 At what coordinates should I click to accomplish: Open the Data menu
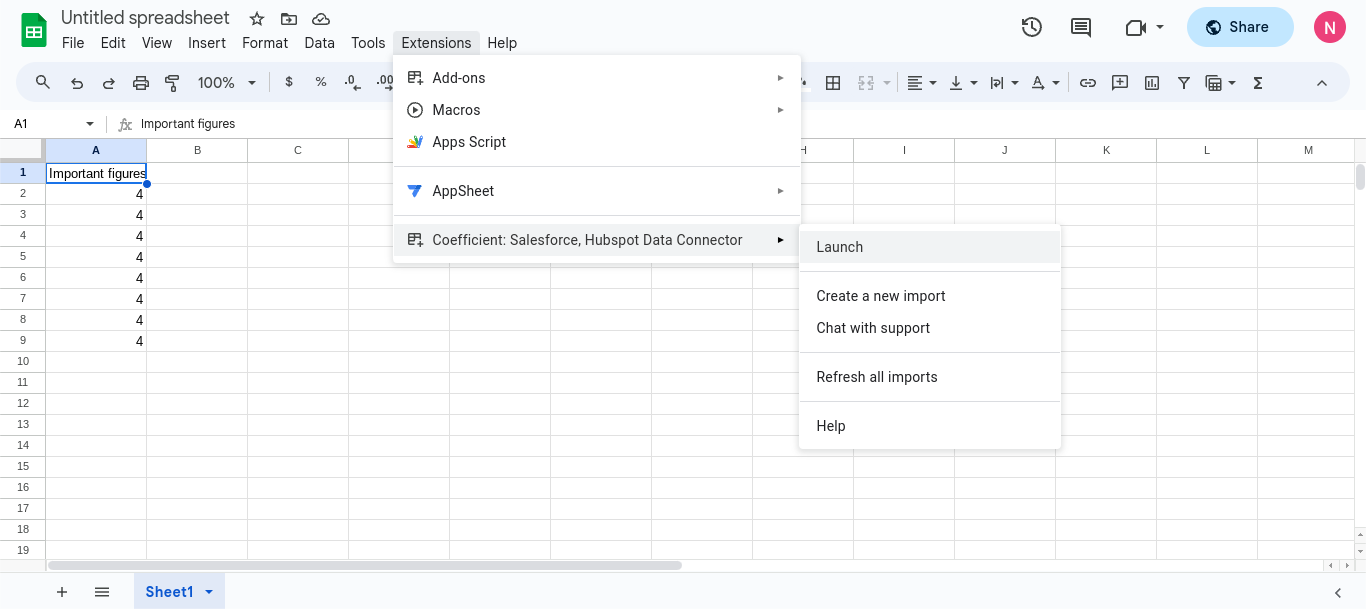click(319, 43)
